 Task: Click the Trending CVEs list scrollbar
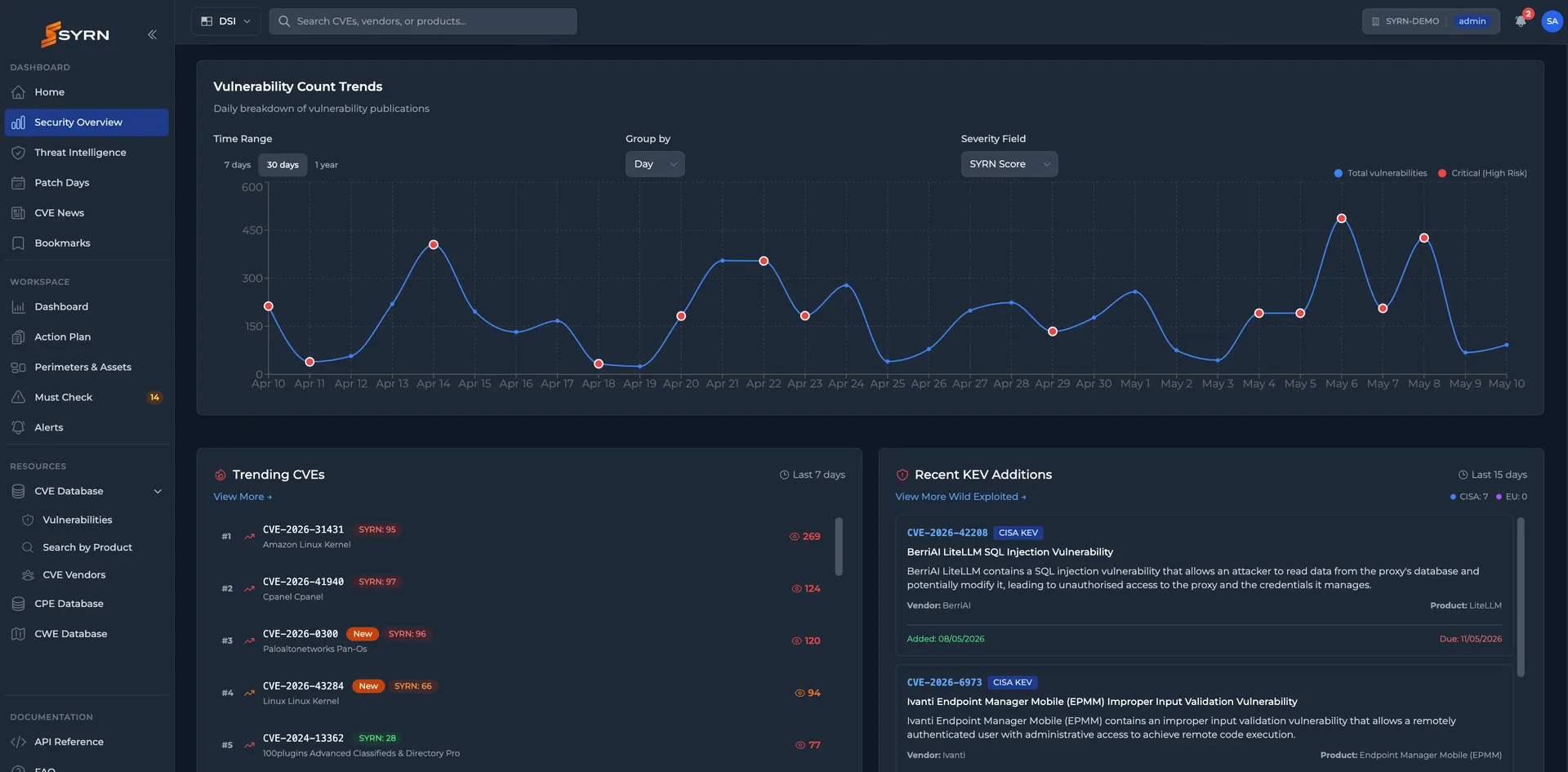pyautogui.click(x=839, y=547)
